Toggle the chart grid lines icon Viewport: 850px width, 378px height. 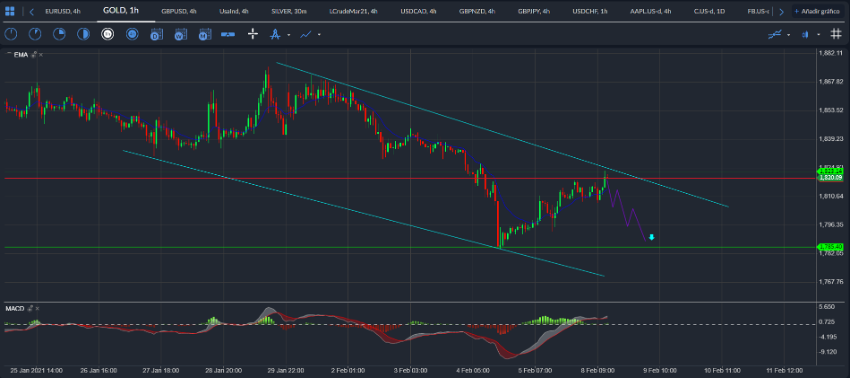tap(835, 35)
